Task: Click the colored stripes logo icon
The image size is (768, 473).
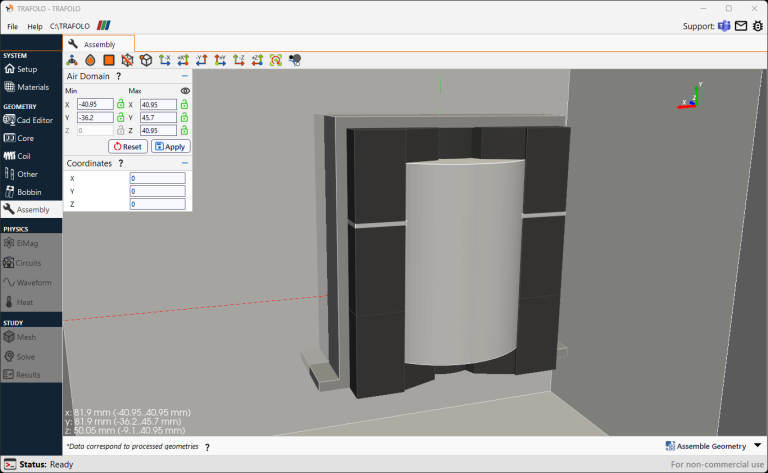Action: pos(103,25)
